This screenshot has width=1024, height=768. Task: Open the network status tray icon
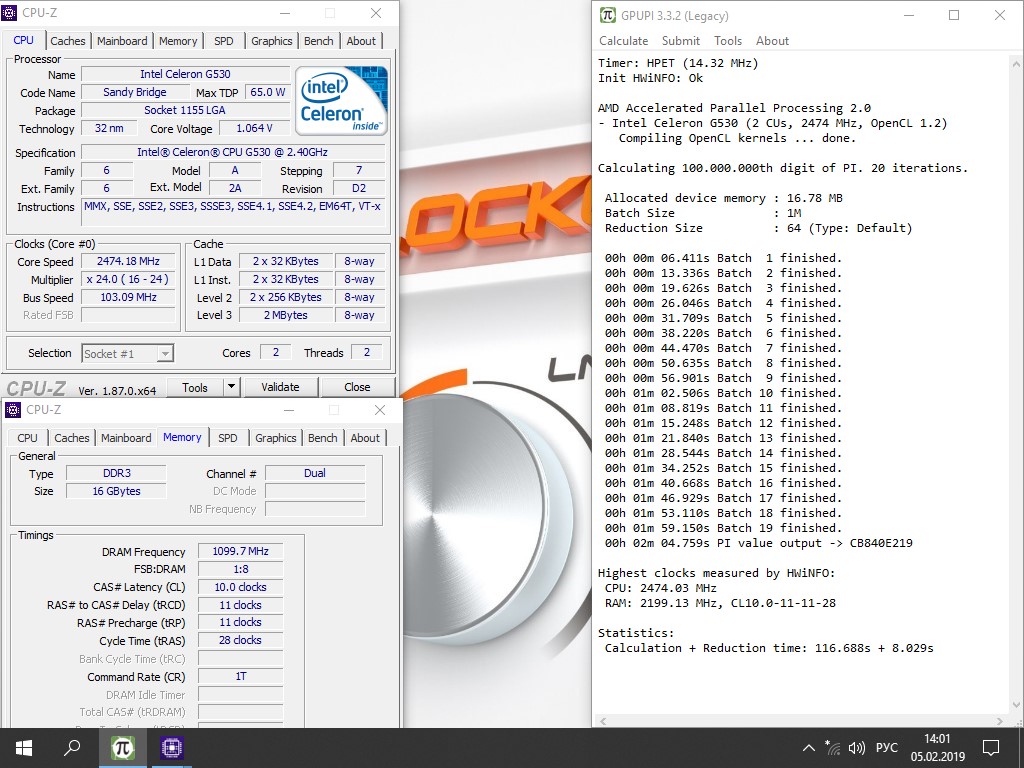832,748
